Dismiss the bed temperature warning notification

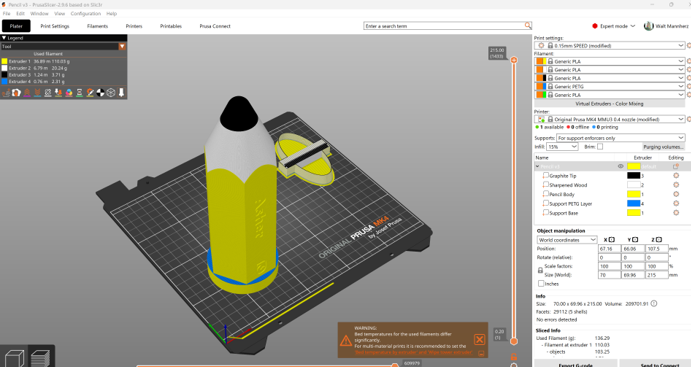pos(479,339)
